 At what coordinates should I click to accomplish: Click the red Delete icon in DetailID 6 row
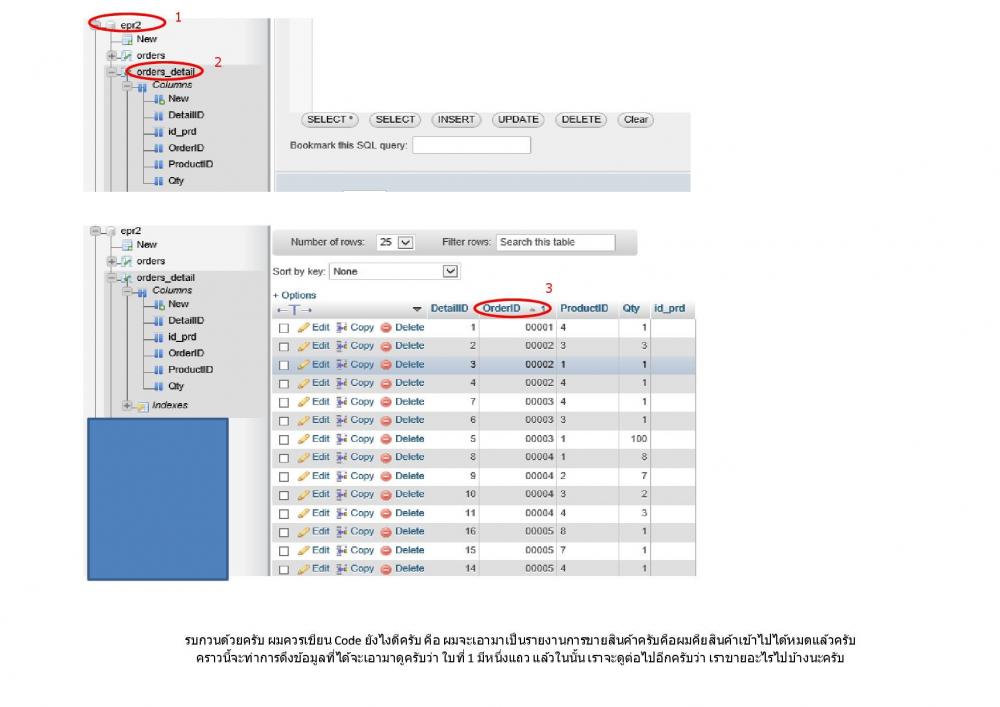pos(386,420)
